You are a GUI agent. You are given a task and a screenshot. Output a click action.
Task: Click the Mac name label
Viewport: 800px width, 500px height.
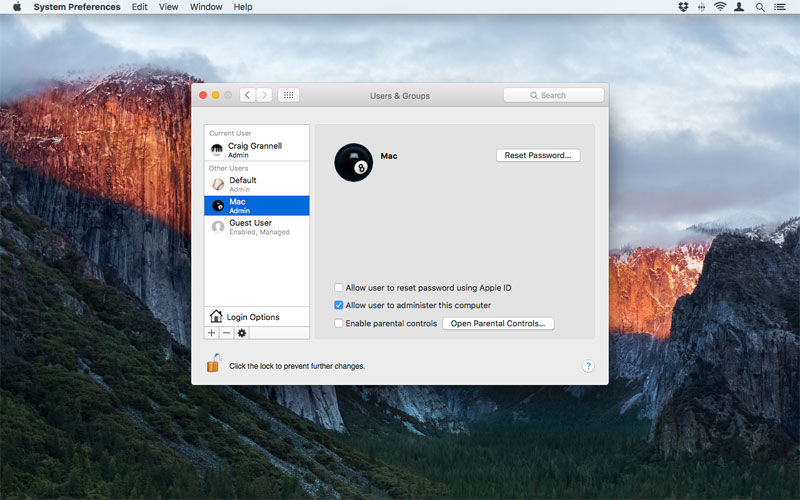click(389, 156)
